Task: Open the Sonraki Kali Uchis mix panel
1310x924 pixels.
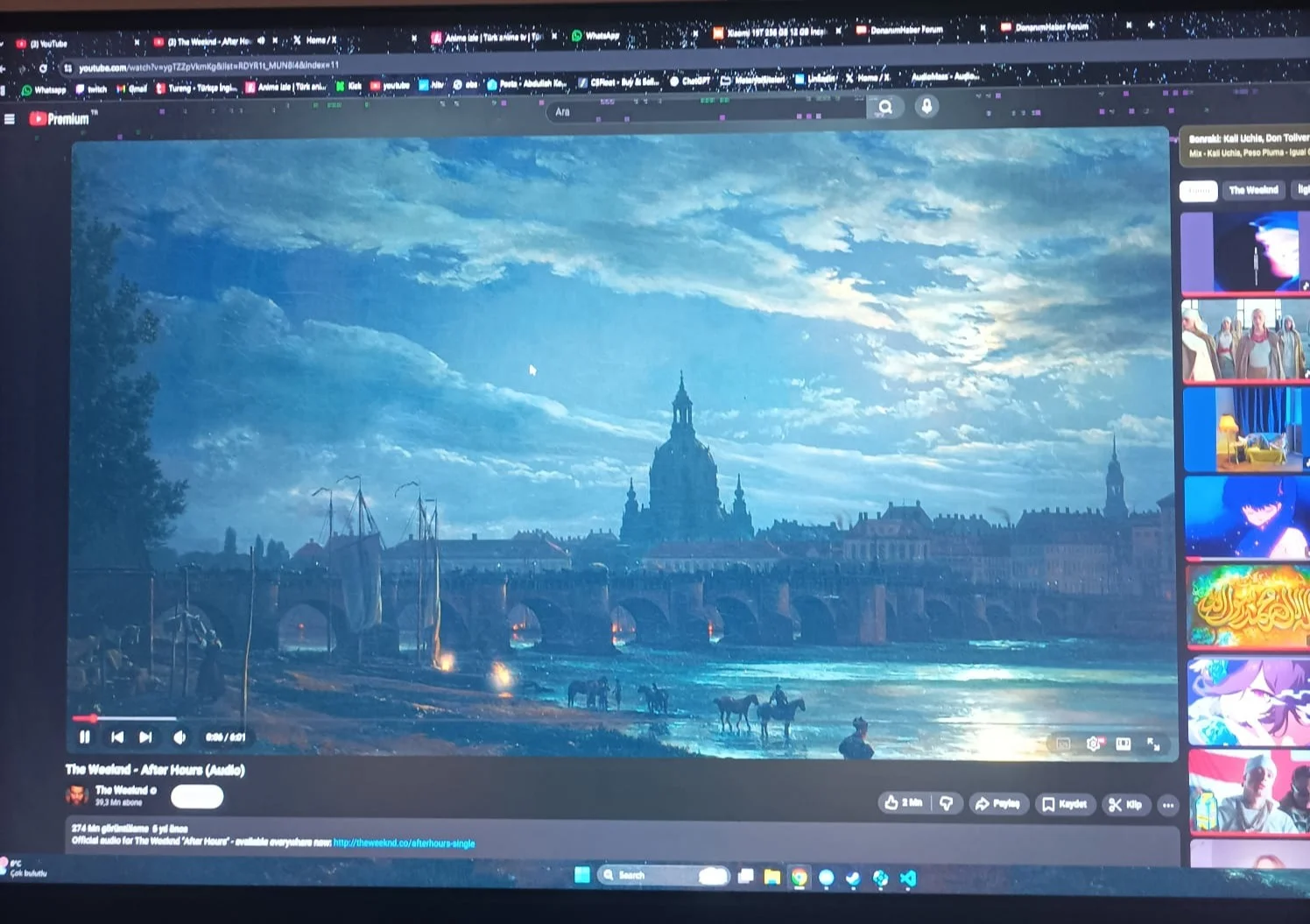Action: [1245, 145]
